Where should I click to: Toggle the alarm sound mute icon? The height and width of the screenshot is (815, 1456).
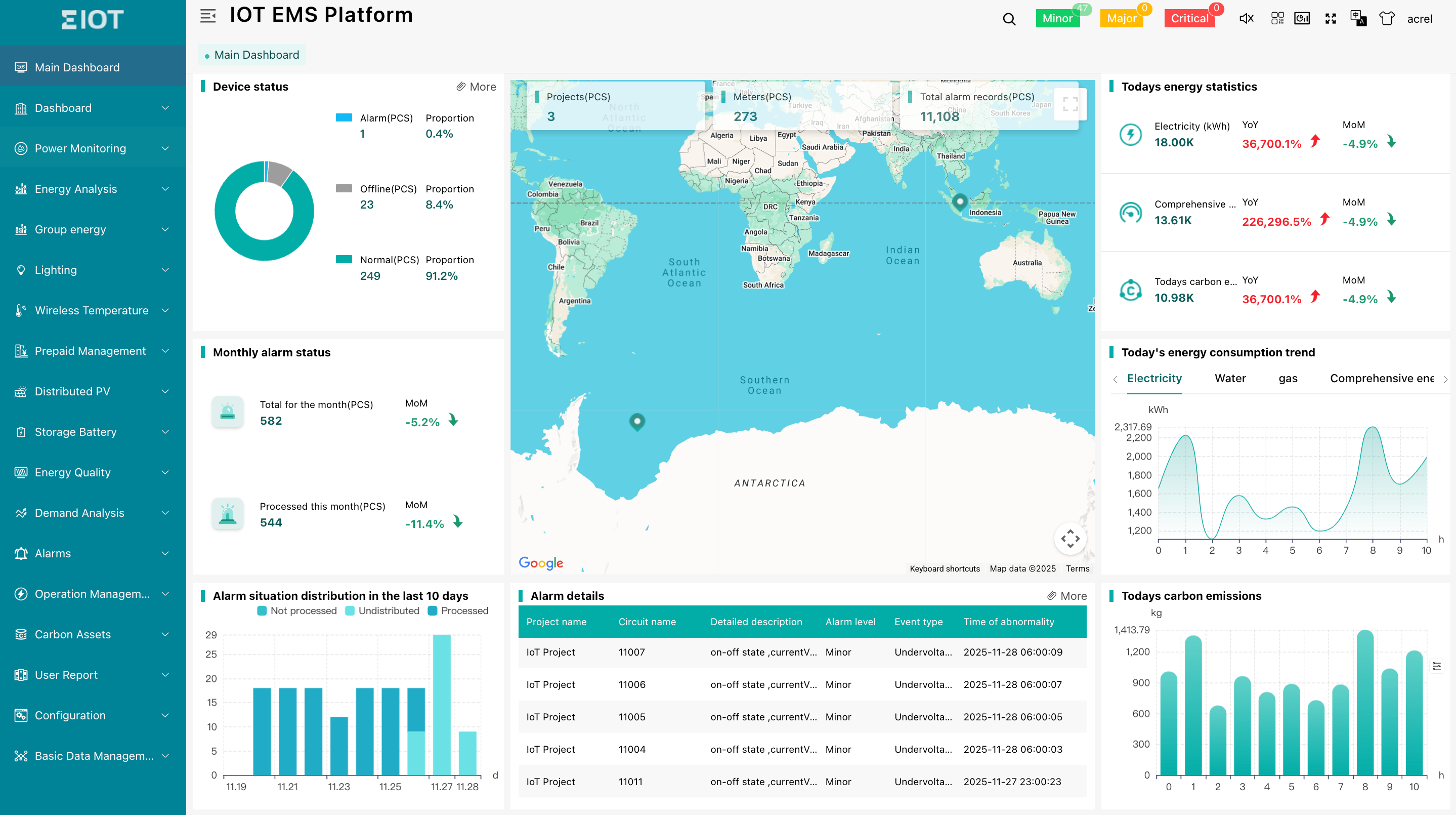point(1247,19)
